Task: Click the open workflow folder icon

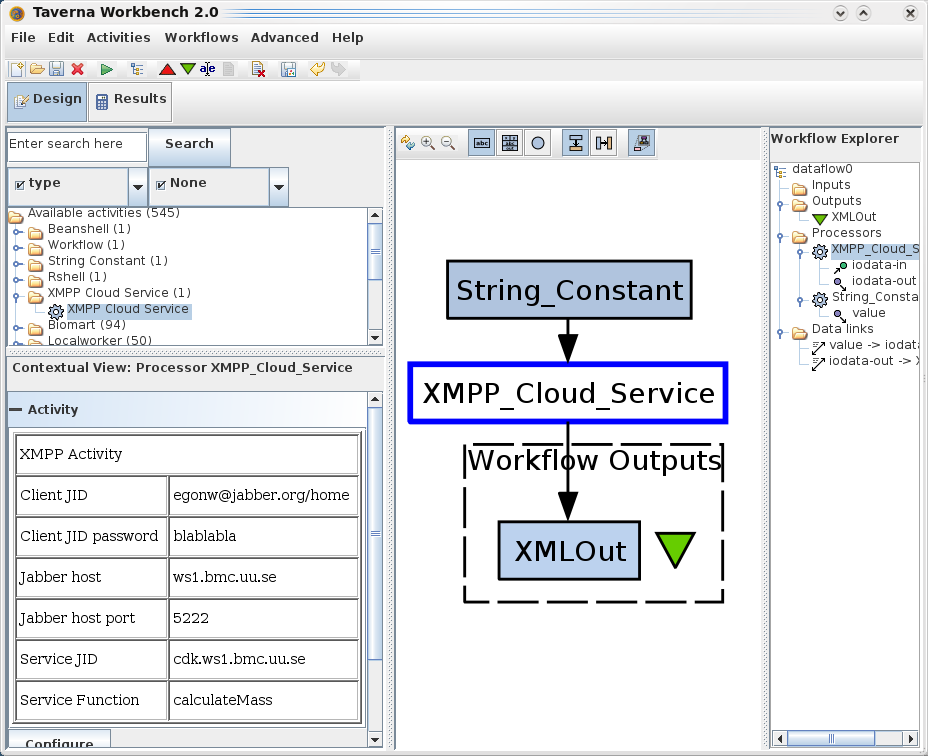Action: (x=37, y=69)
